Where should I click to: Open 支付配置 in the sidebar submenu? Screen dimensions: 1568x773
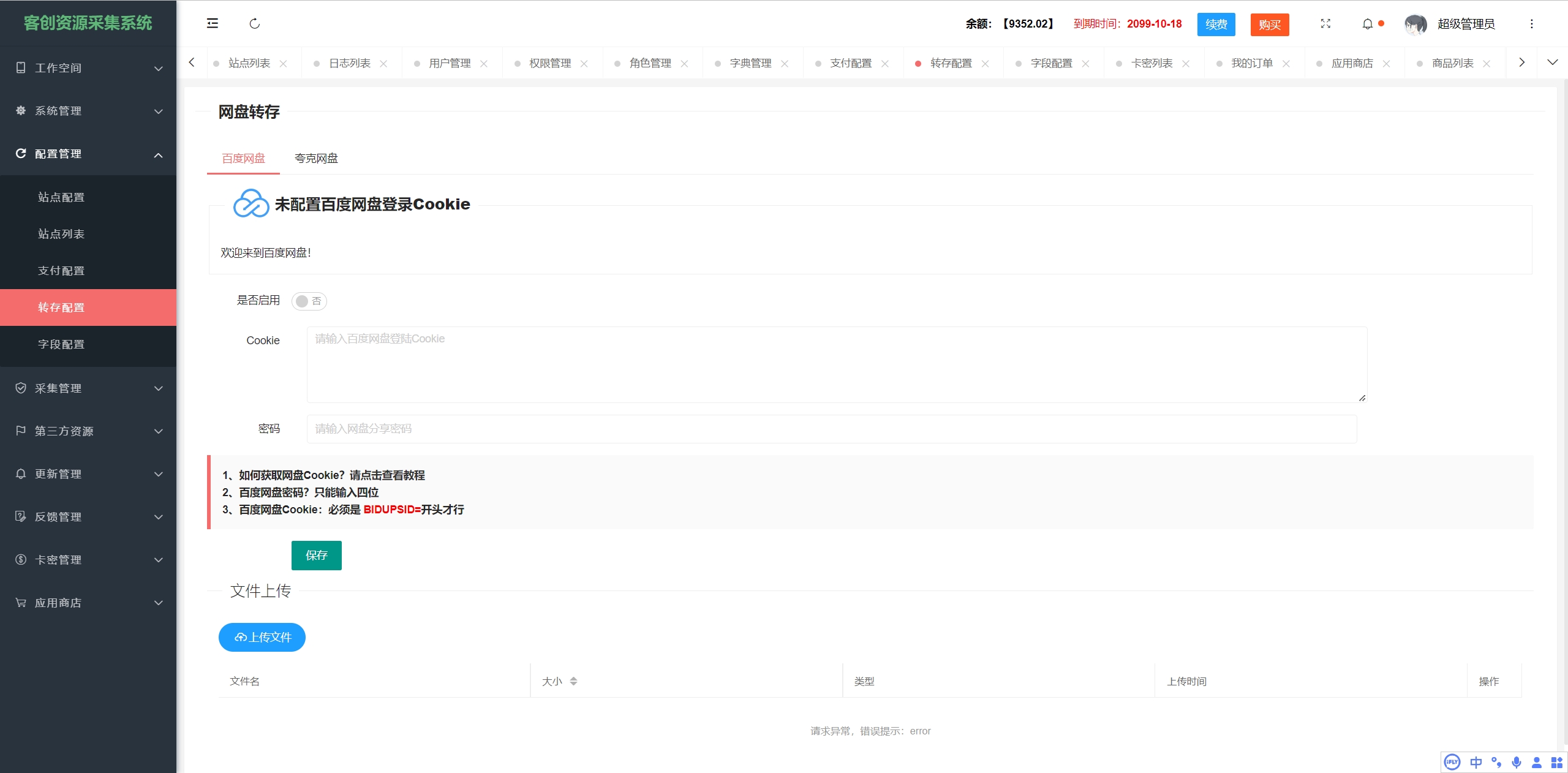[88, 271]
